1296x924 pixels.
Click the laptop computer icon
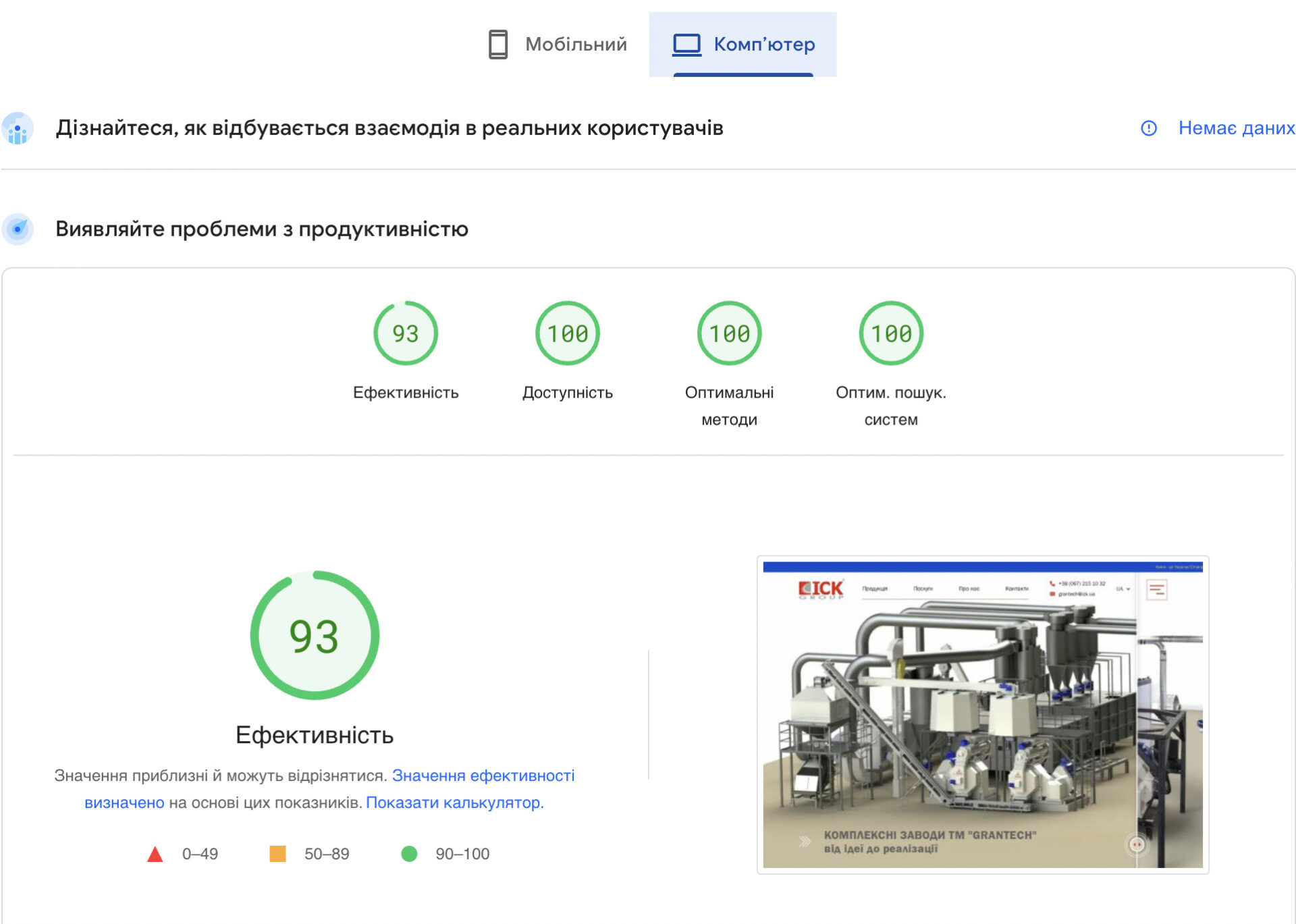click(687, 45)
